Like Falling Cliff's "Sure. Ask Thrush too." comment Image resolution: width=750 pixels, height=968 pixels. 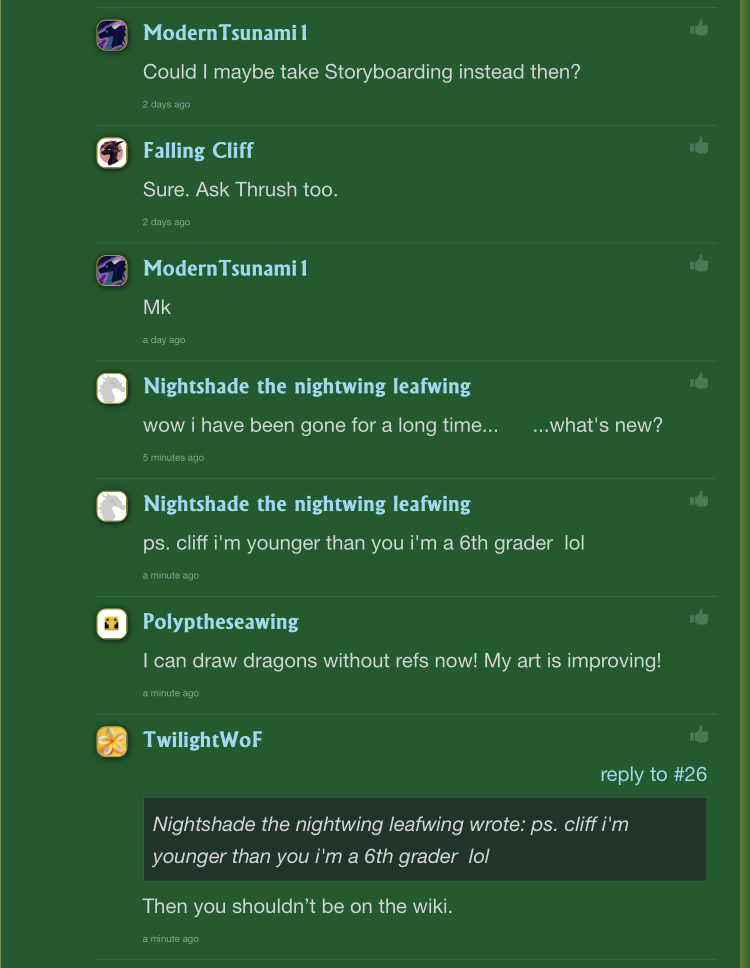pos(699,146)
